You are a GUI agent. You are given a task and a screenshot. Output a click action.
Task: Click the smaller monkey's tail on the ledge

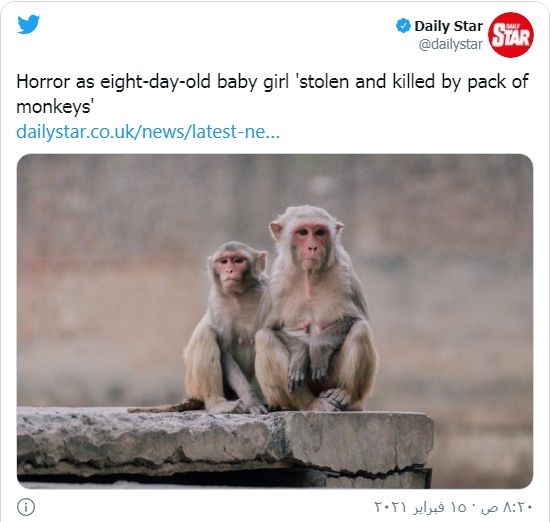165,407
